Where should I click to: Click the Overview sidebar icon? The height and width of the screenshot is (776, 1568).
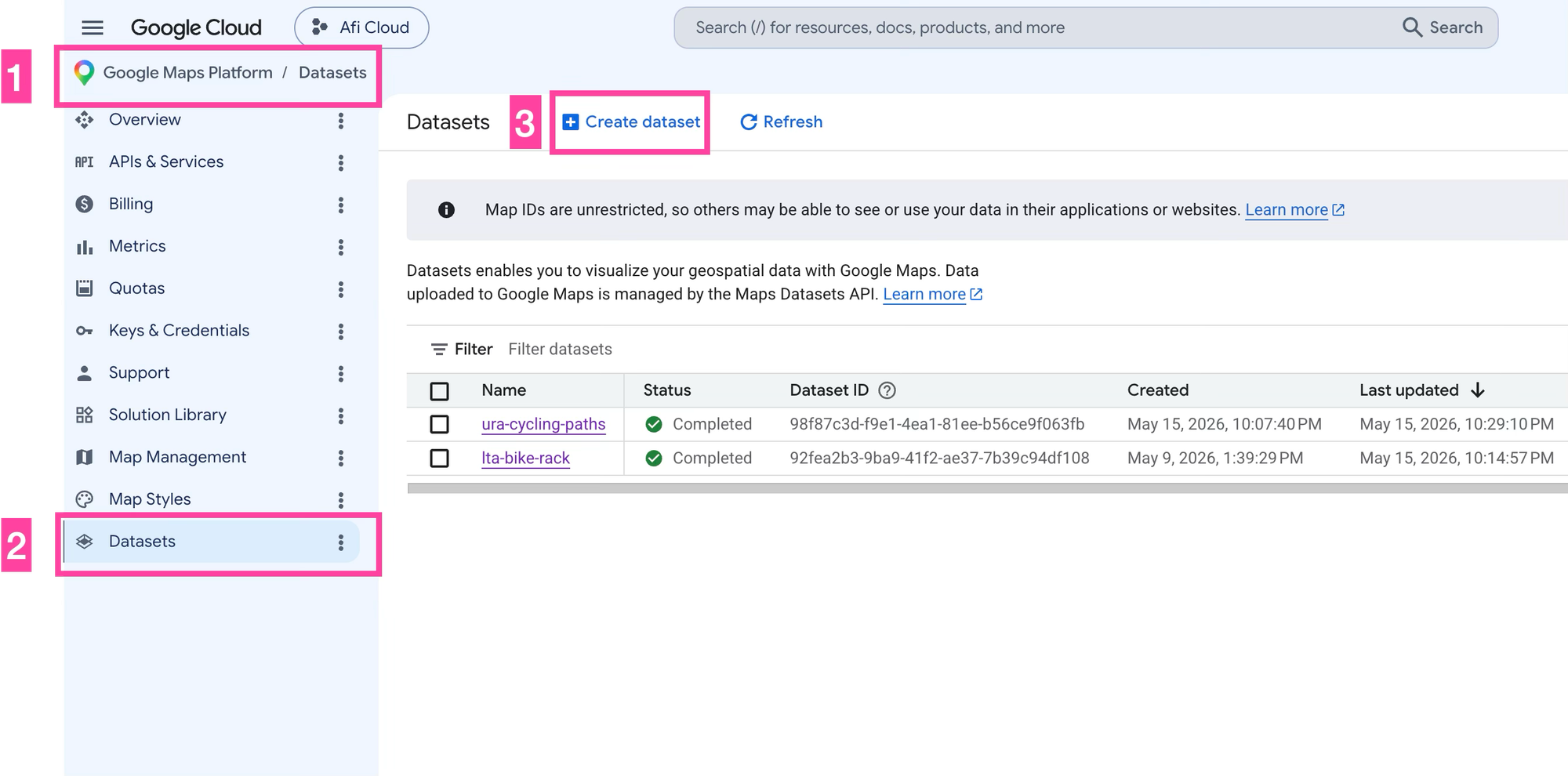point(85,120)
